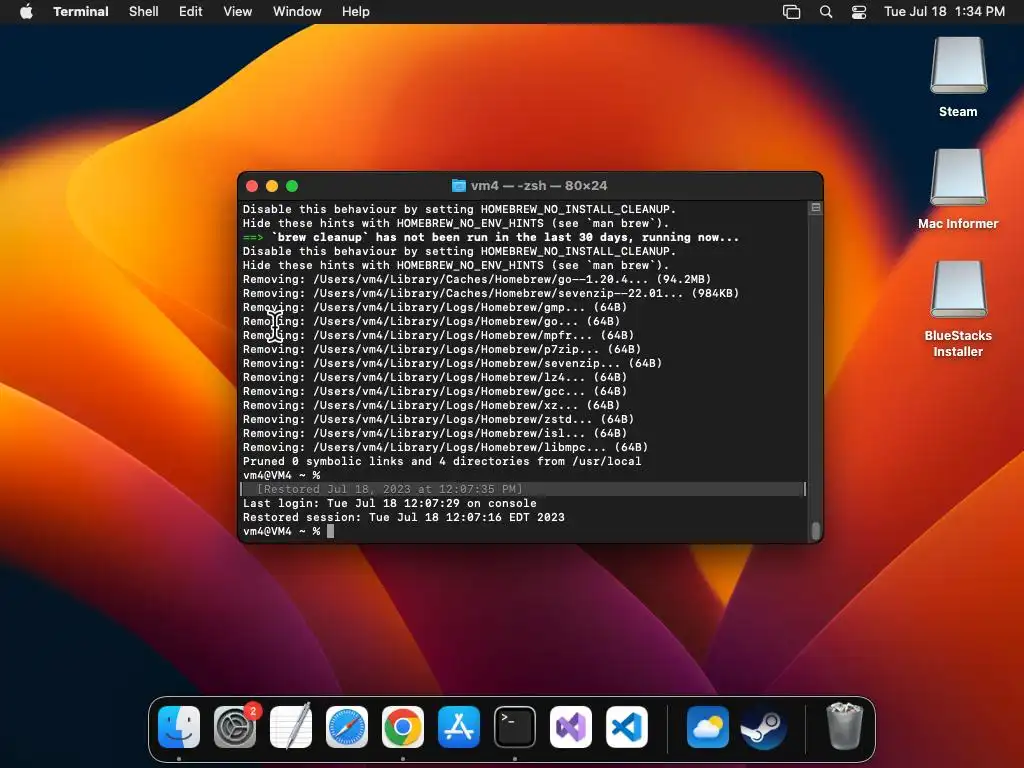The height and width of the screenshot is (768, 1024).
Task: Open TextEdit from the Dock
Action: pos(291,727)
